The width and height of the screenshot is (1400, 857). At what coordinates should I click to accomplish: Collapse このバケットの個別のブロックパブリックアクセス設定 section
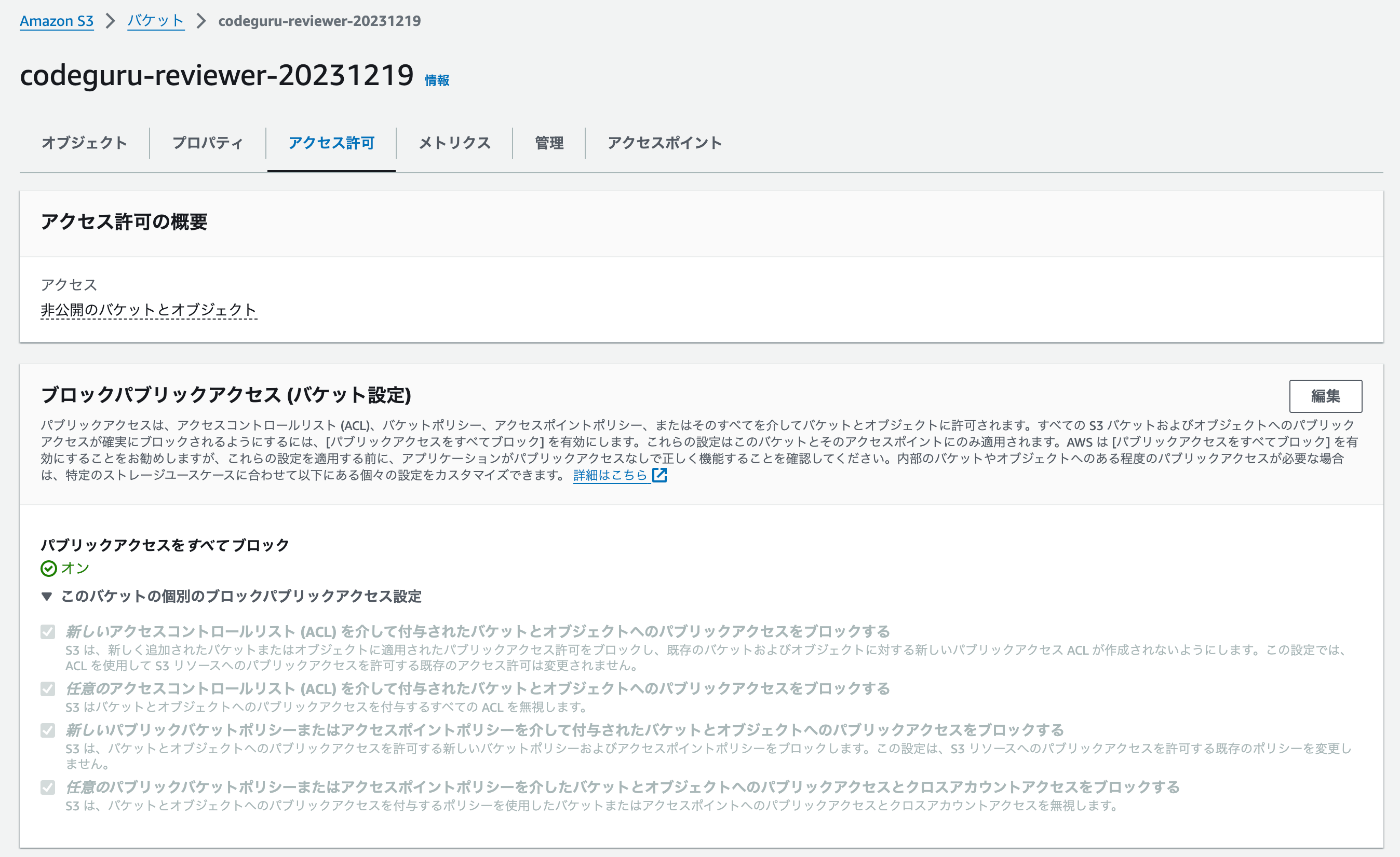point(231,596)
